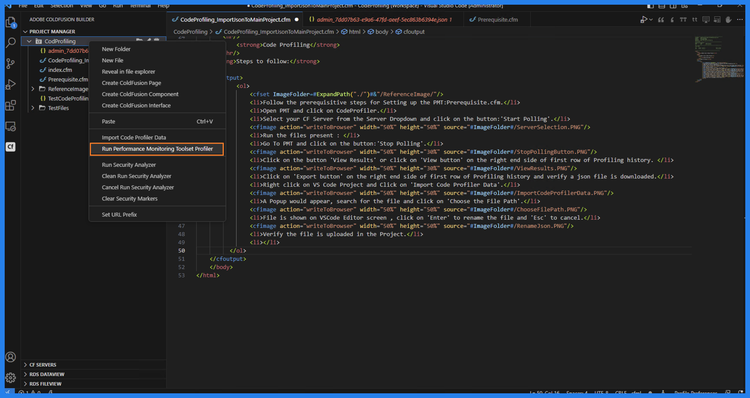Click the hand icon in editor toolbar
Image resolution: width=750 pixels, height=398 pixels.
(x=728, y=20)
